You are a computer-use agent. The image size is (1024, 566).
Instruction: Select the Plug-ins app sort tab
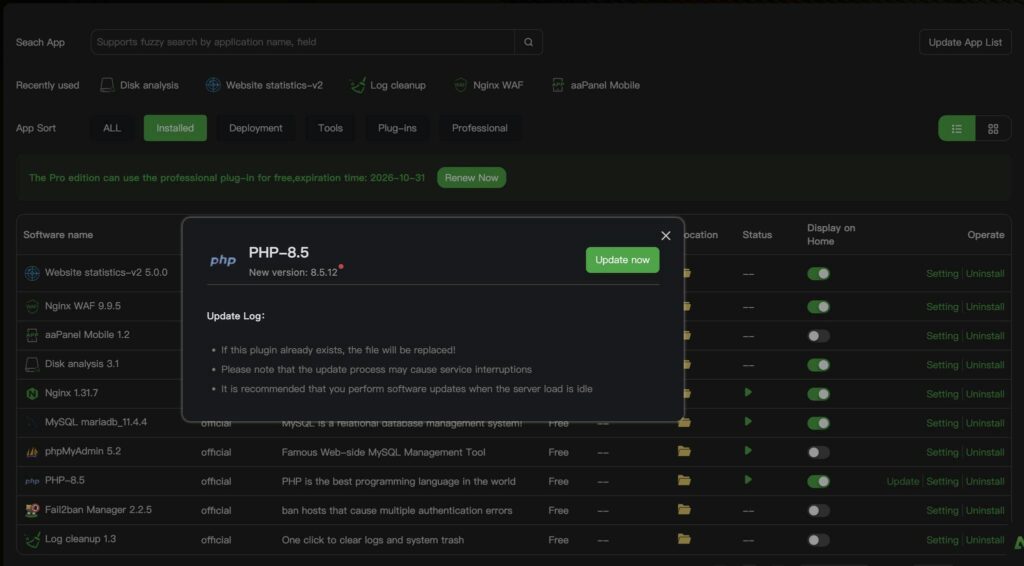point(397,128)
